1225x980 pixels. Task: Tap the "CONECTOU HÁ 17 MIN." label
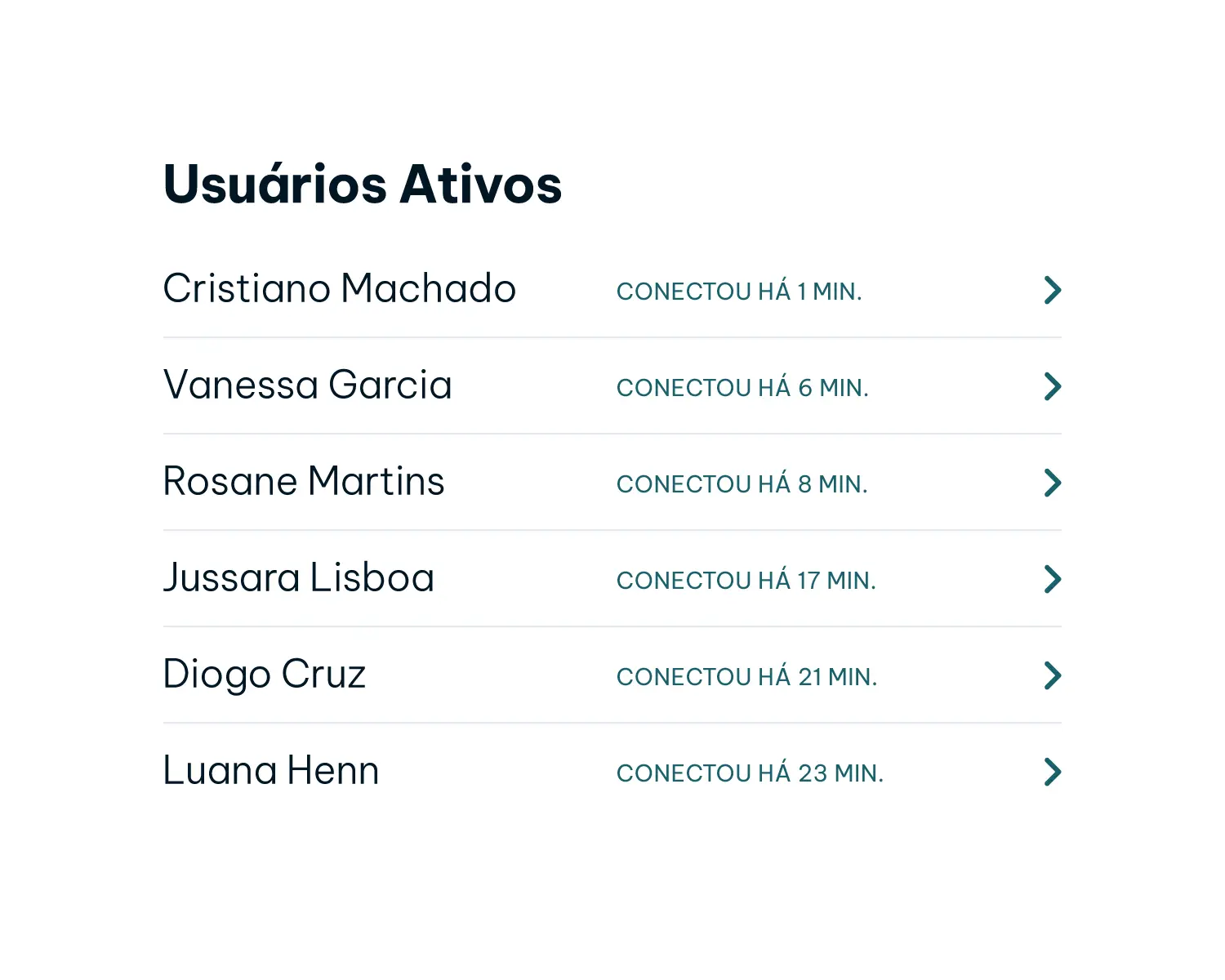coord(746,581)
